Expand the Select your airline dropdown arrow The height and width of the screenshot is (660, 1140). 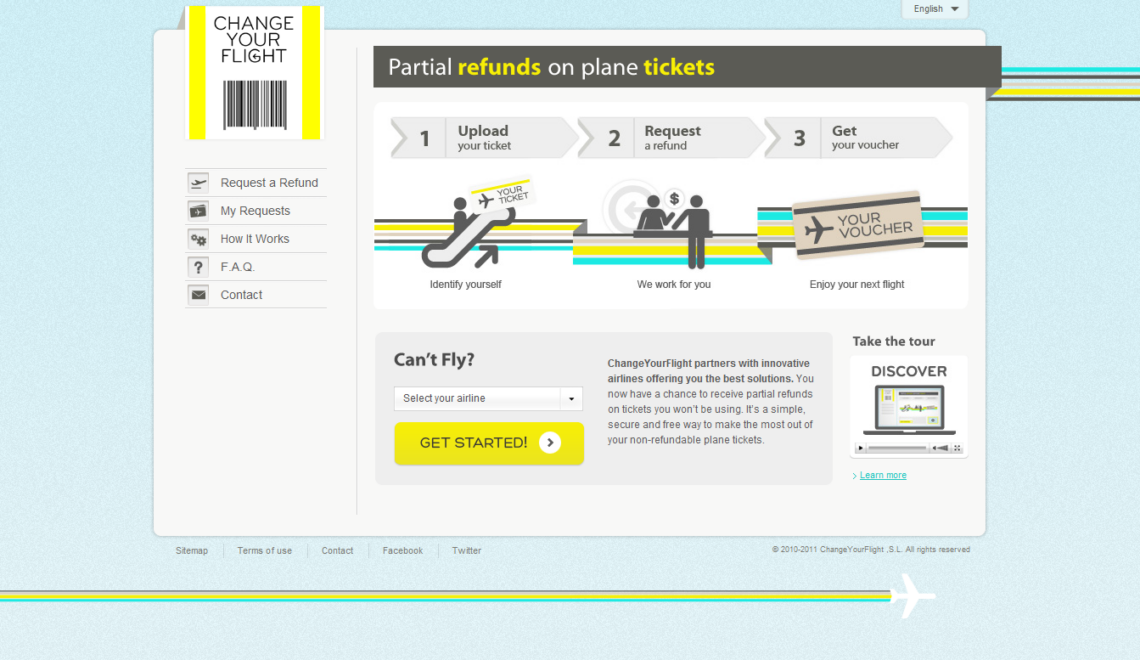point(571,398)
